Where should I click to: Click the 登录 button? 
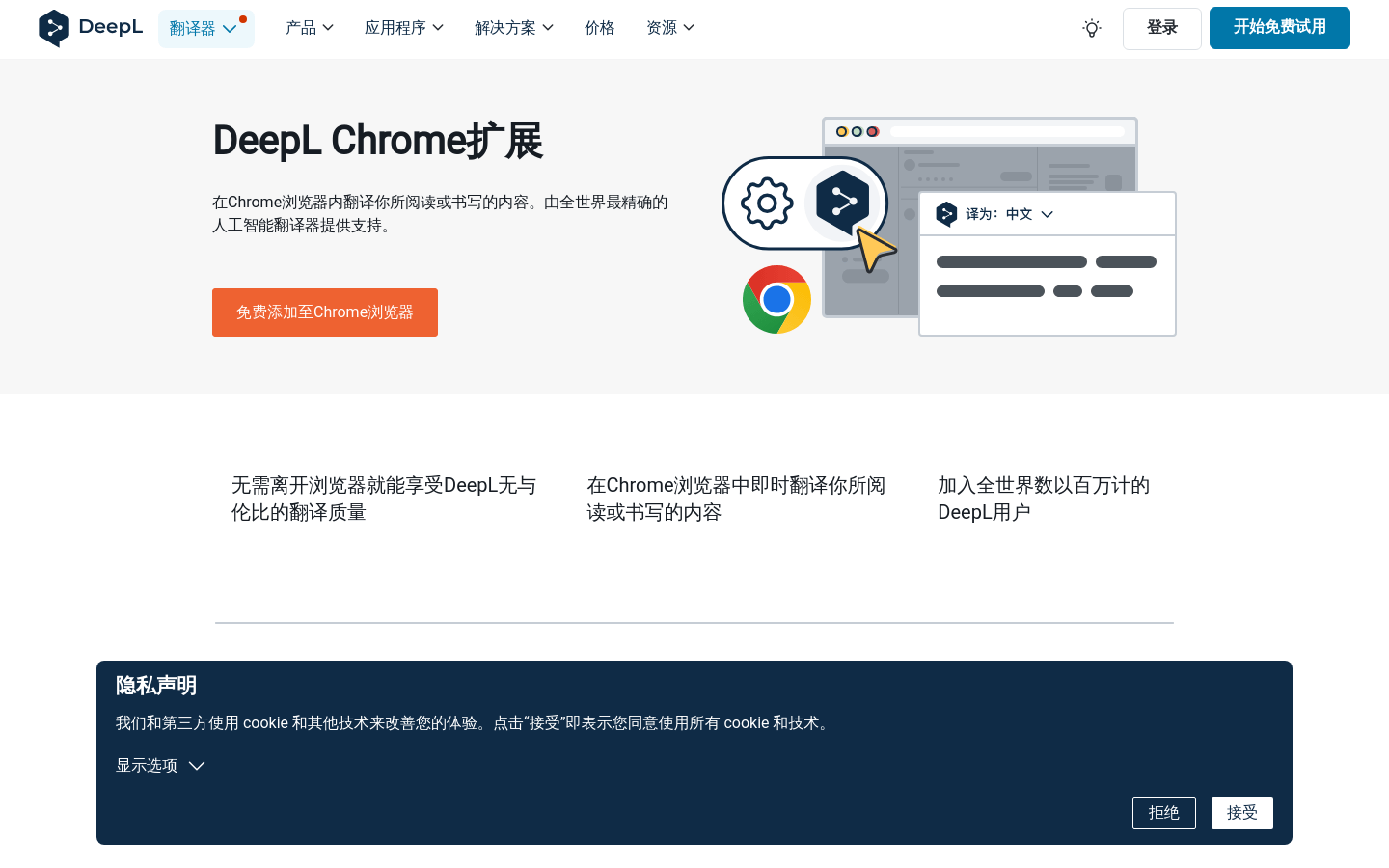[1162, 28]
